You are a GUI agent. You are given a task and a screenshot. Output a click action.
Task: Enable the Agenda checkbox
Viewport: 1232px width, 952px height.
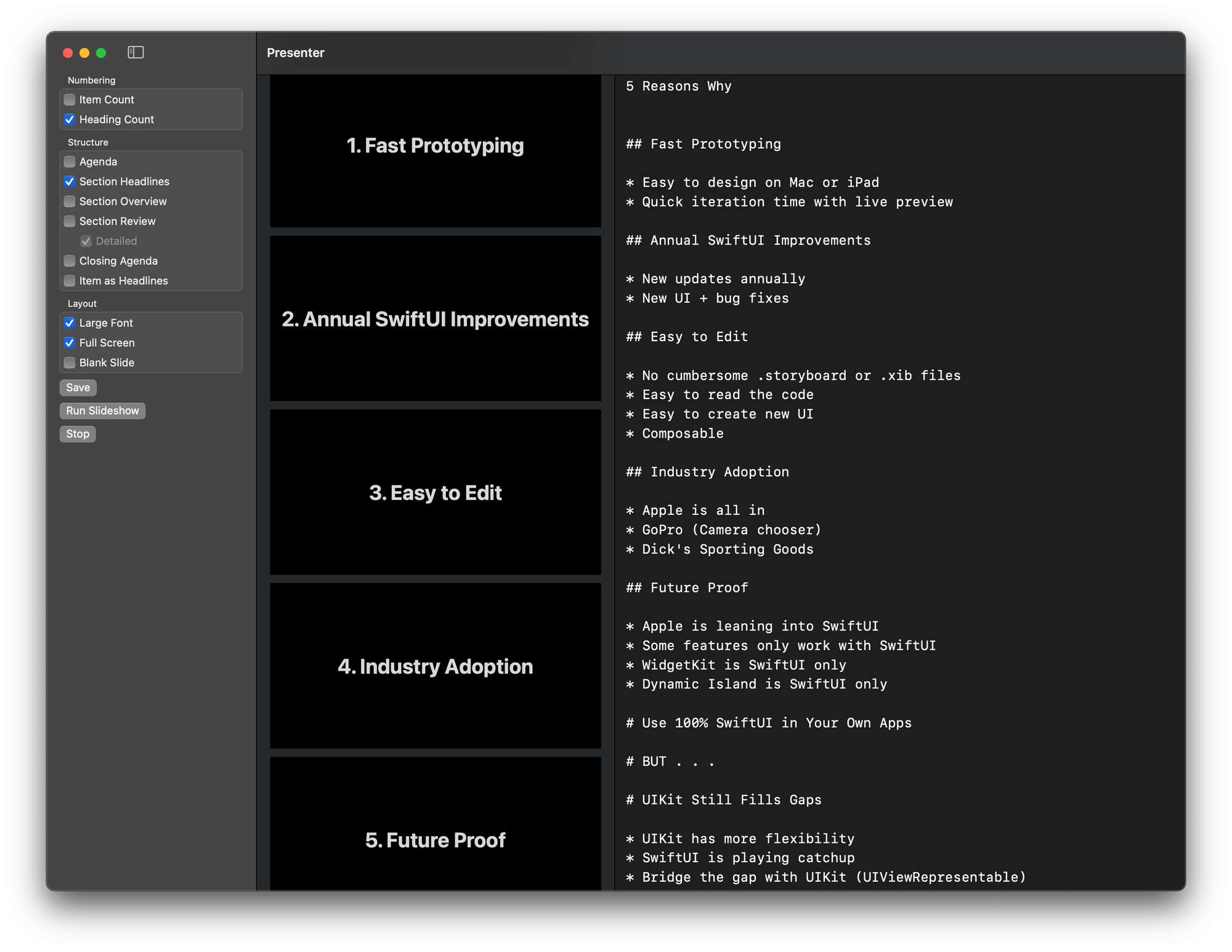click(70, 162)
